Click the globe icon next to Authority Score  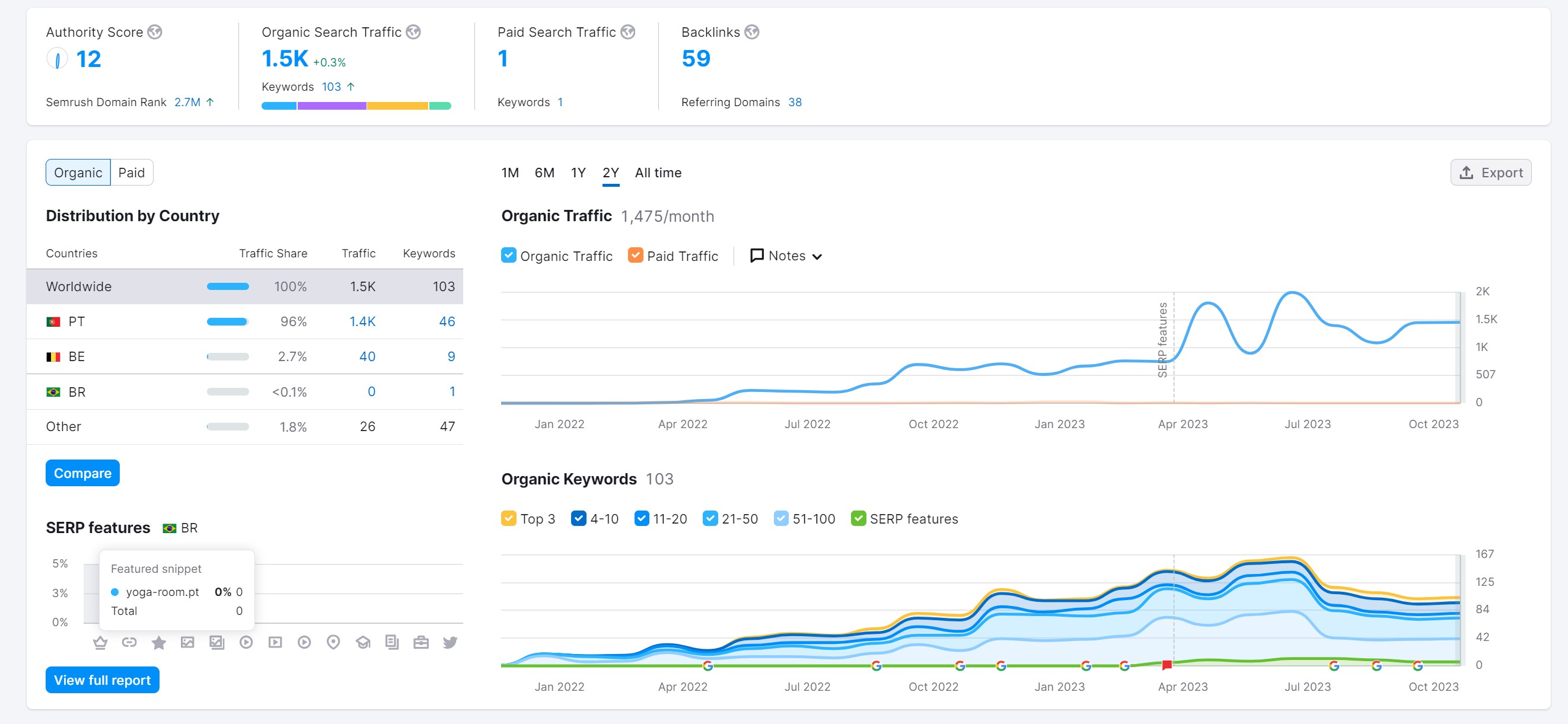point(155,31)
